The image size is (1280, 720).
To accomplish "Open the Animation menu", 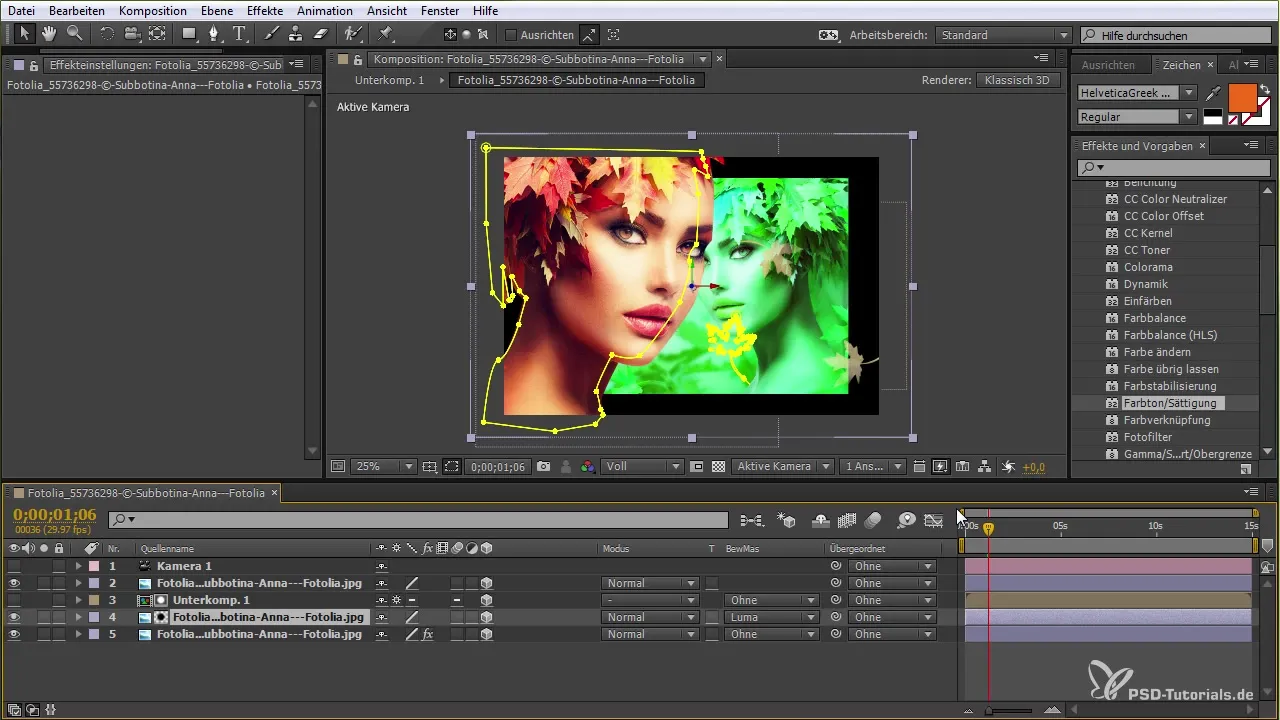I will [x=325, y=10].
